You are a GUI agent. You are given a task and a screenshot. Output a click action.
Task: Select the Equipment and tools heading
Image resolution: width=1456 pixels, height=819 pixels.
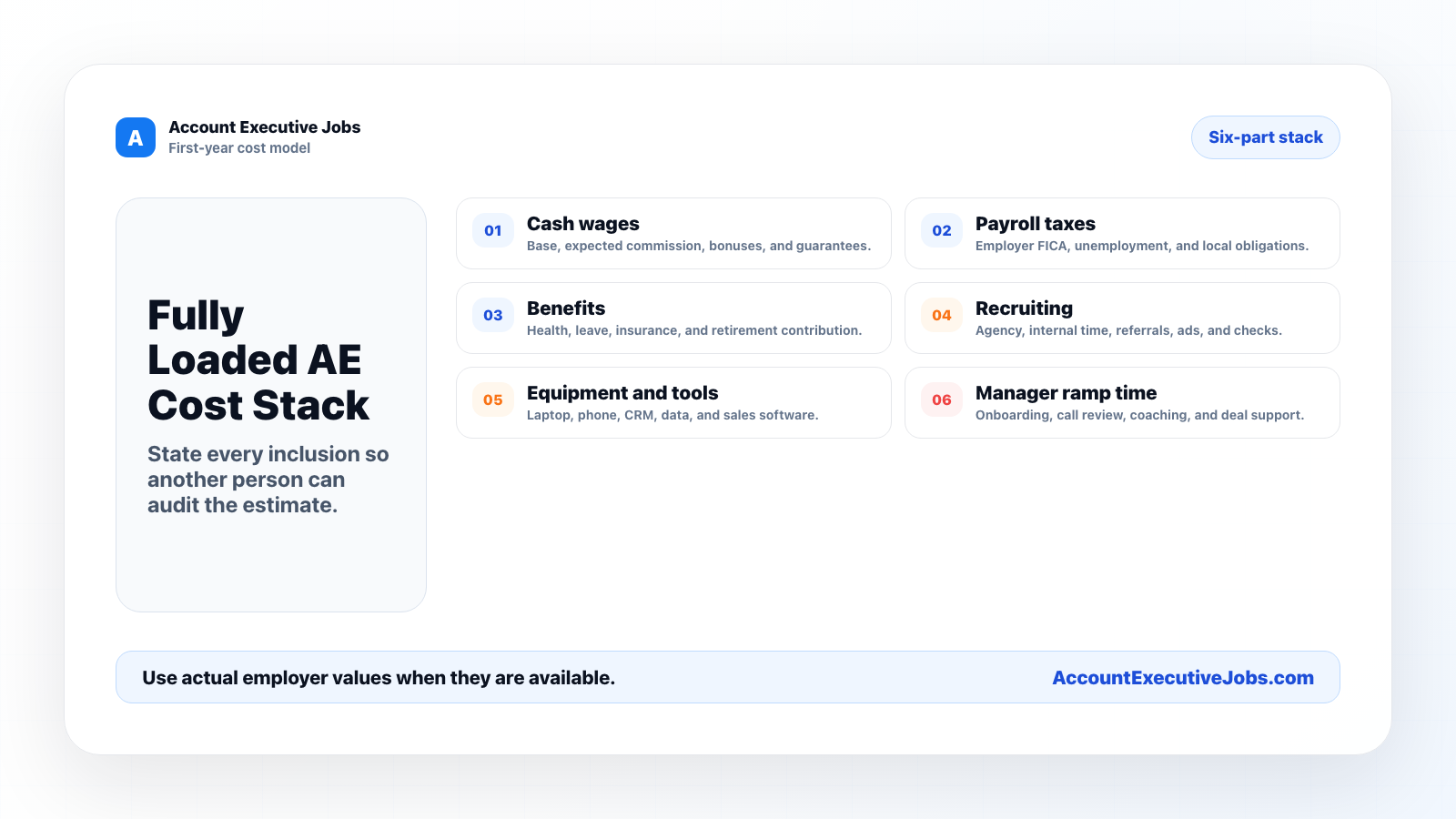tap(622, 393)
